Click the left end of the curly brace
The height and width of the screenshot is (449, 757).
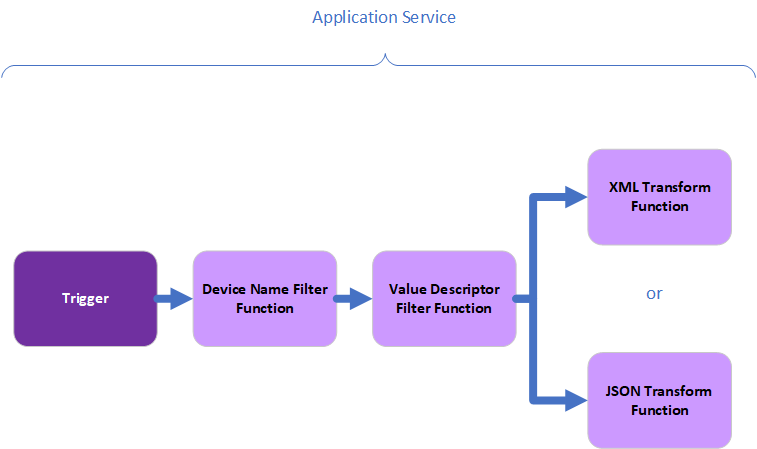tap(5, 74)
